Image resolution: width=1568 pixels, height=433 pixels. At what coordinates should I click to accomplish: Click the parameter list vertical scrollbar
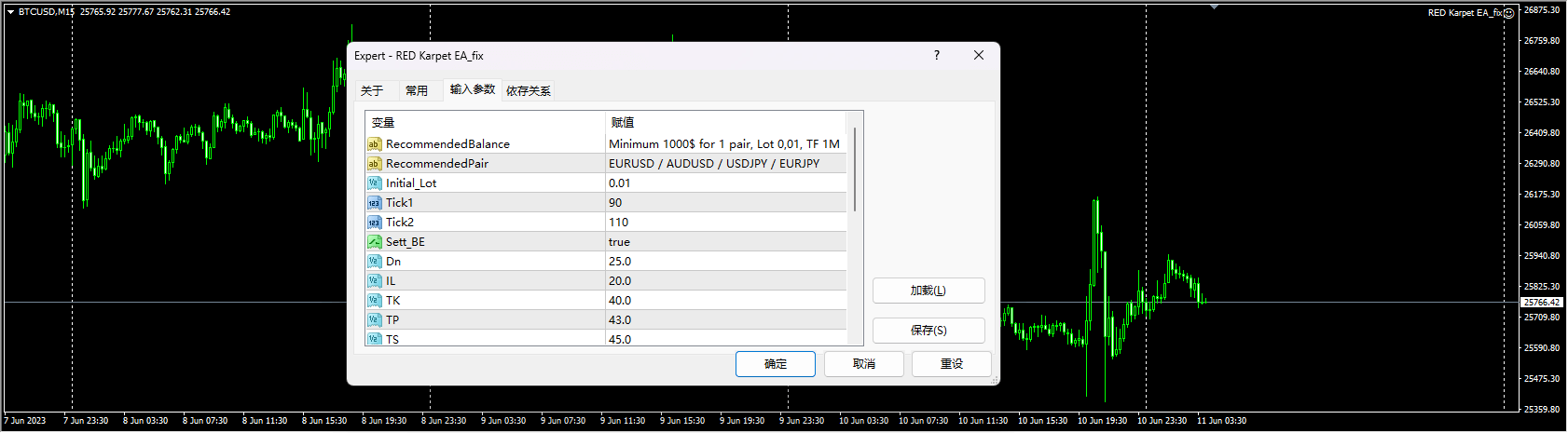point(855,169)
